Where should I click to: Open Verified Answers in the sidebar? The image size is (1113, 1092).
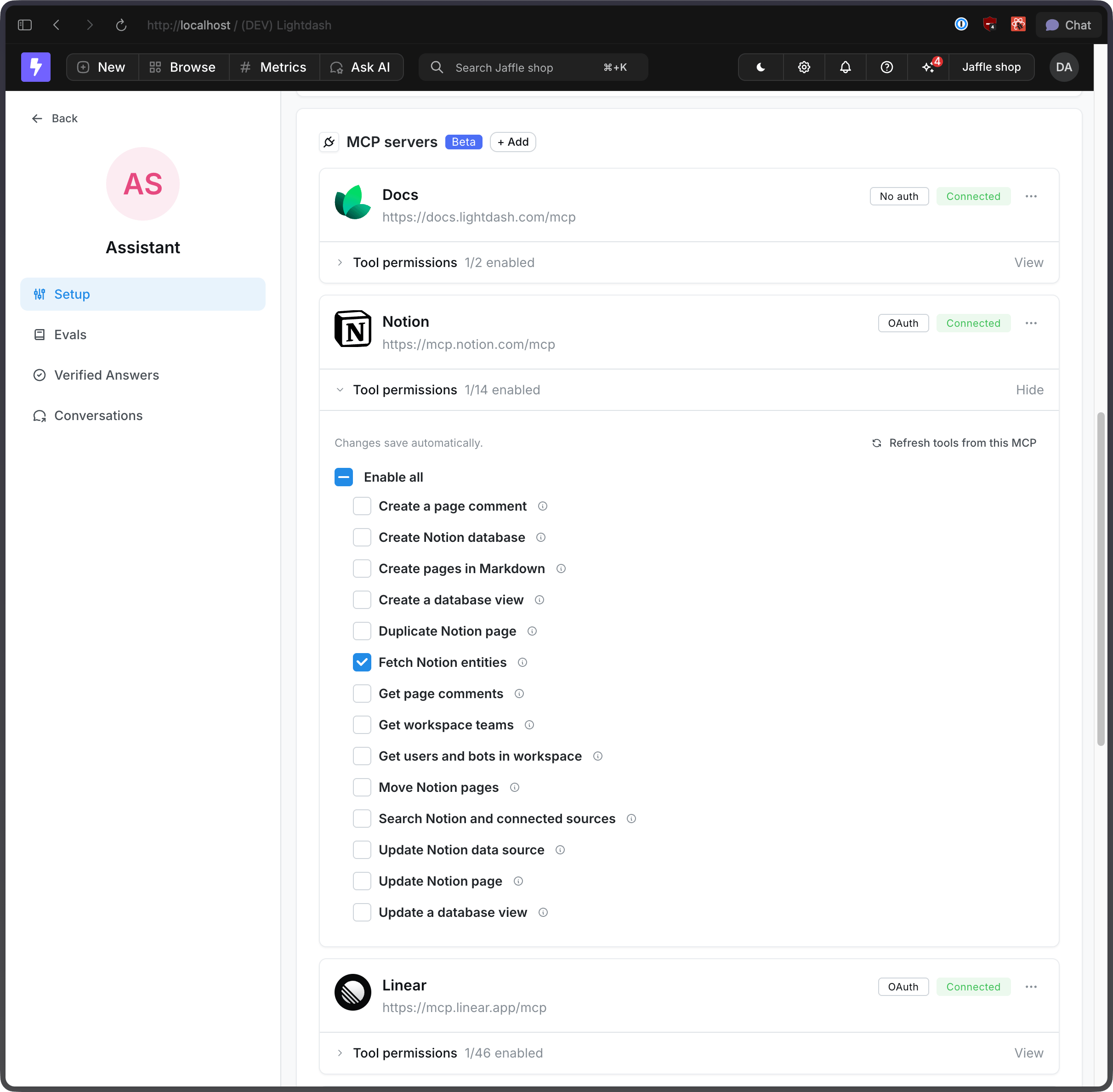(x=143, y=375)
